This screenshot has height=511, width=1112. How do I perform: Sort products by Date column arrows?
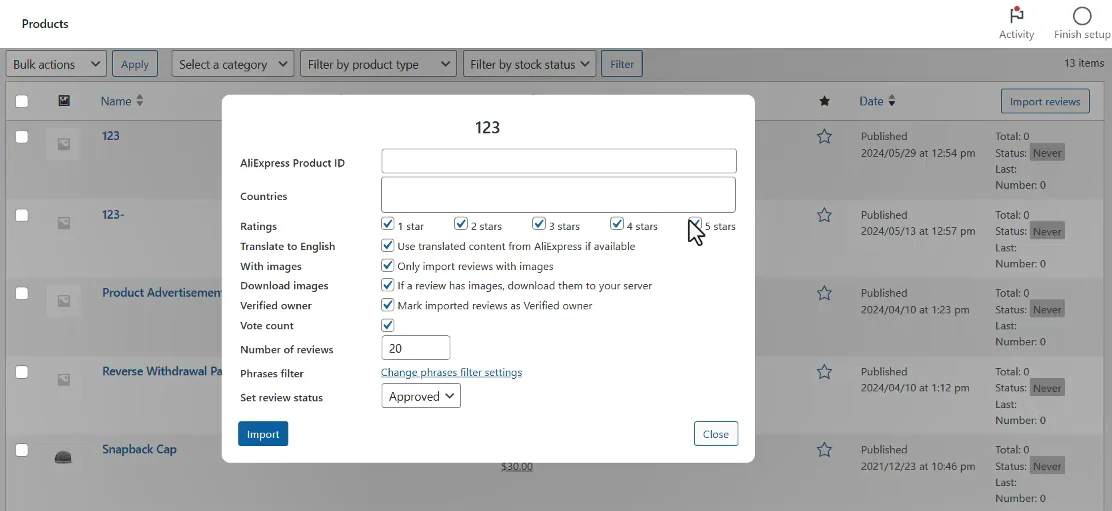[x=891, y=101]
